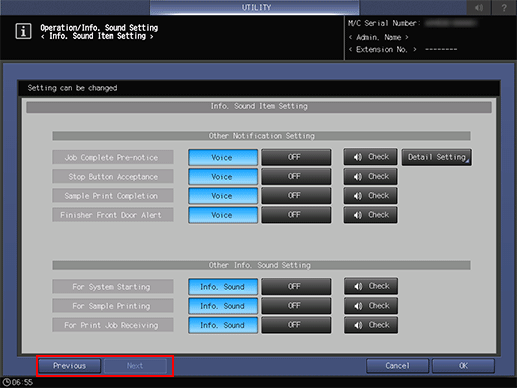Click the For Sample Printing label
This screenshot has height=388, width=517.
click(113, 306)
